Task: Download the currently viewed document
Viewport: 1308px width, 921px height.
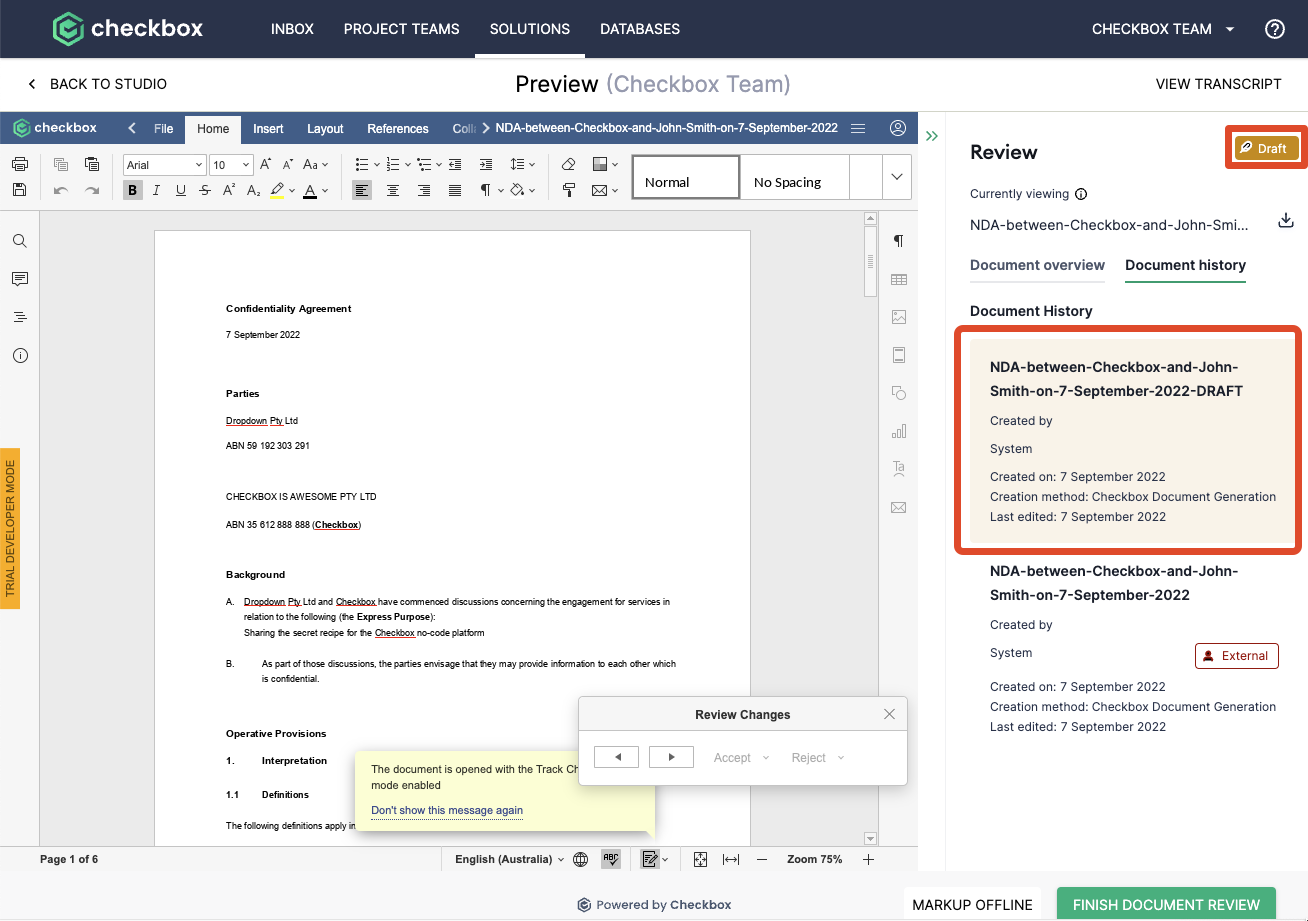Action: [1286, 221]
